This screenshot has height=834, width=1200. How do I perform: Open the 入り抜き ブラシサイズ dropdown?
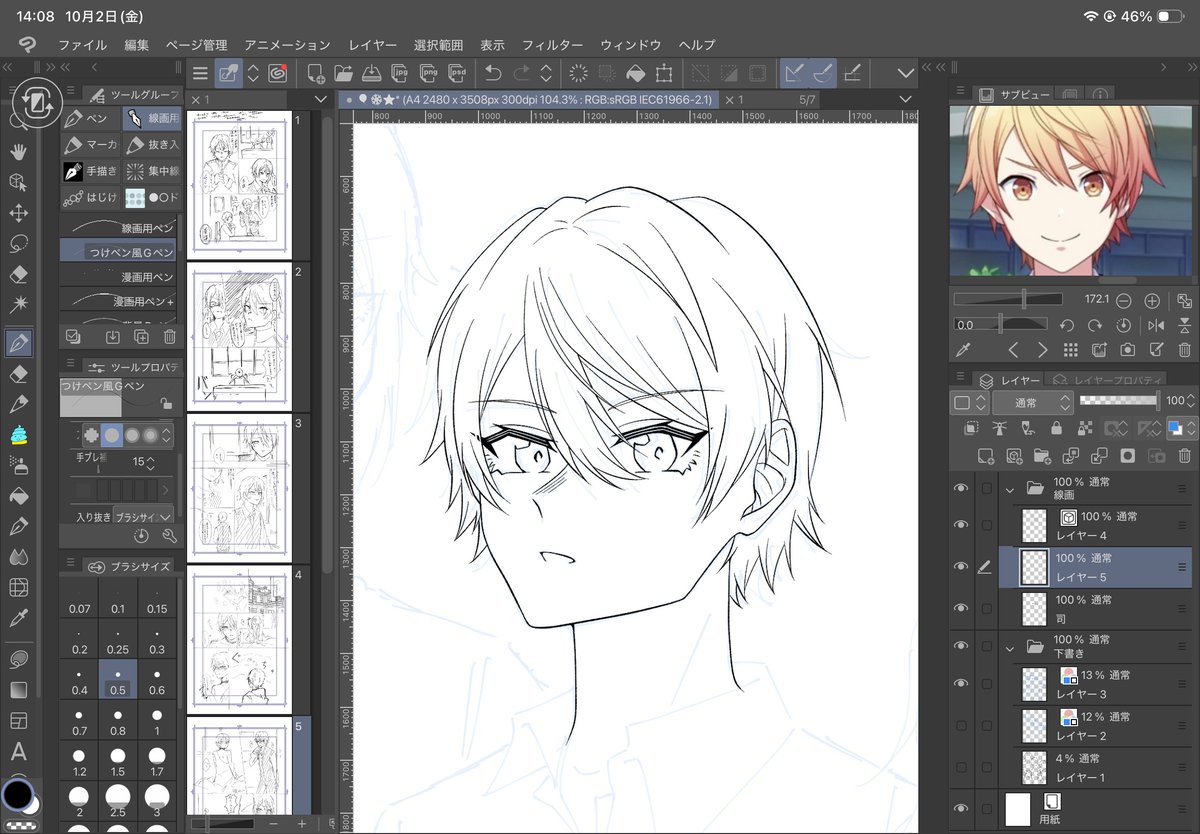point(143,516)
